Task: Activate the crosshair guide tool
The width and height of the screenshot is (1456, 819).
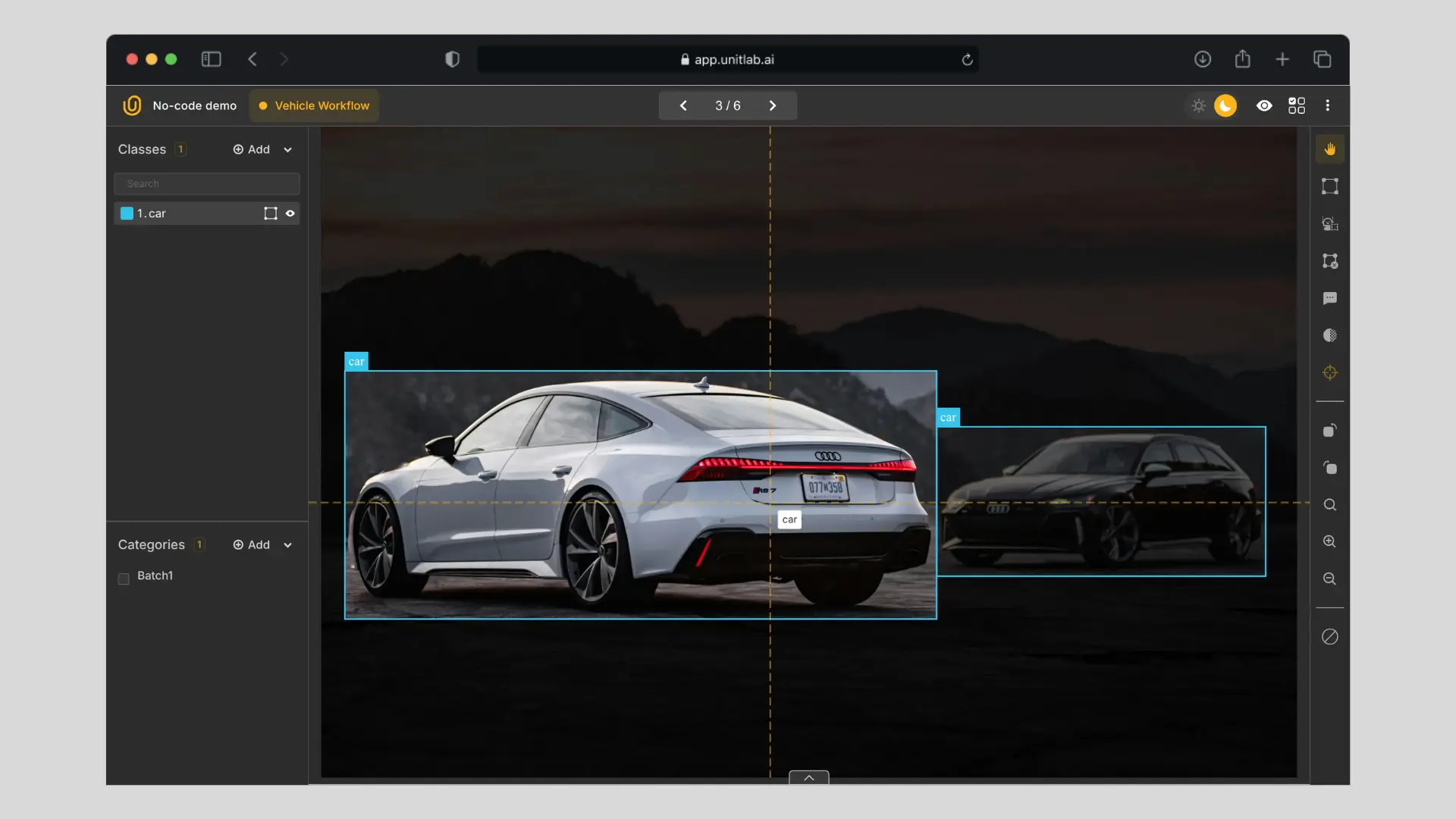Action: 1329,372
